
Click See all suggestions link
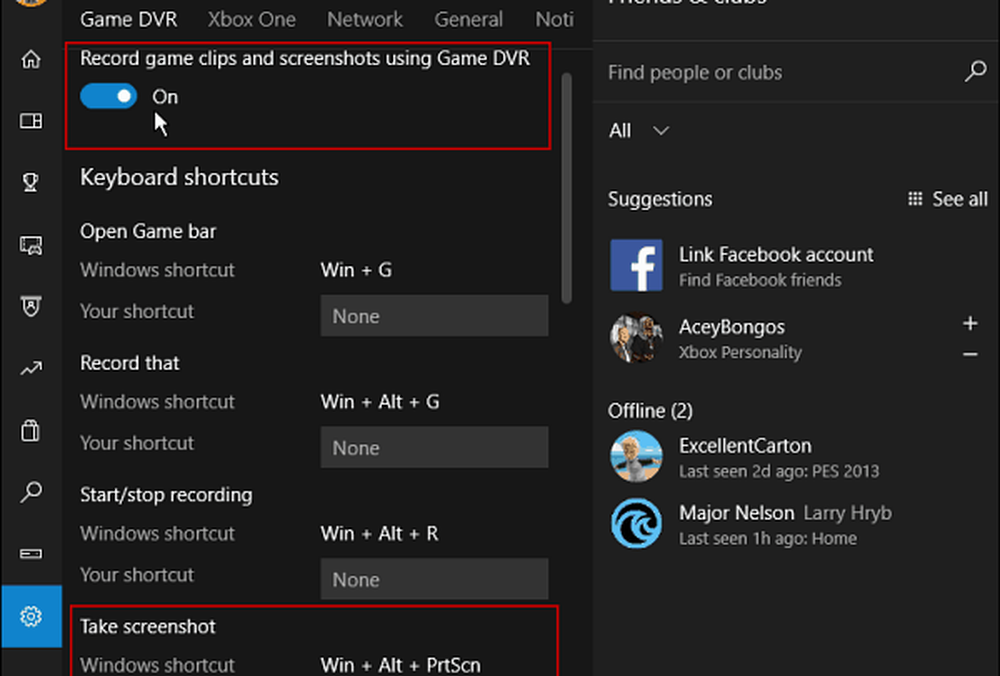pyautogui.click(x=948, y=199)
